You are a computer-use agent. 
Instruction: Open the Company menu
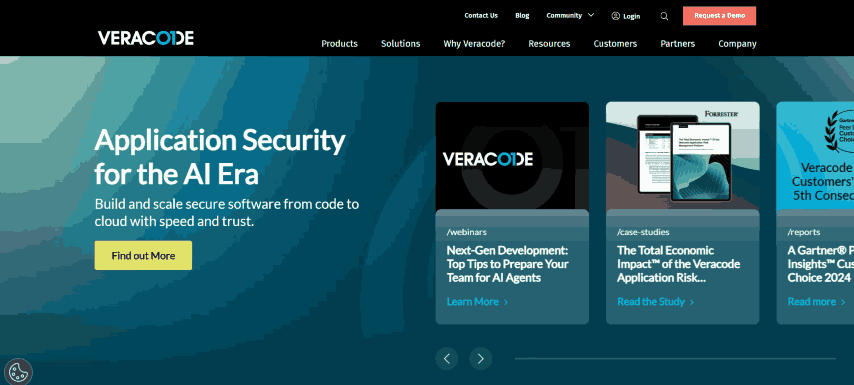point(737,44)
